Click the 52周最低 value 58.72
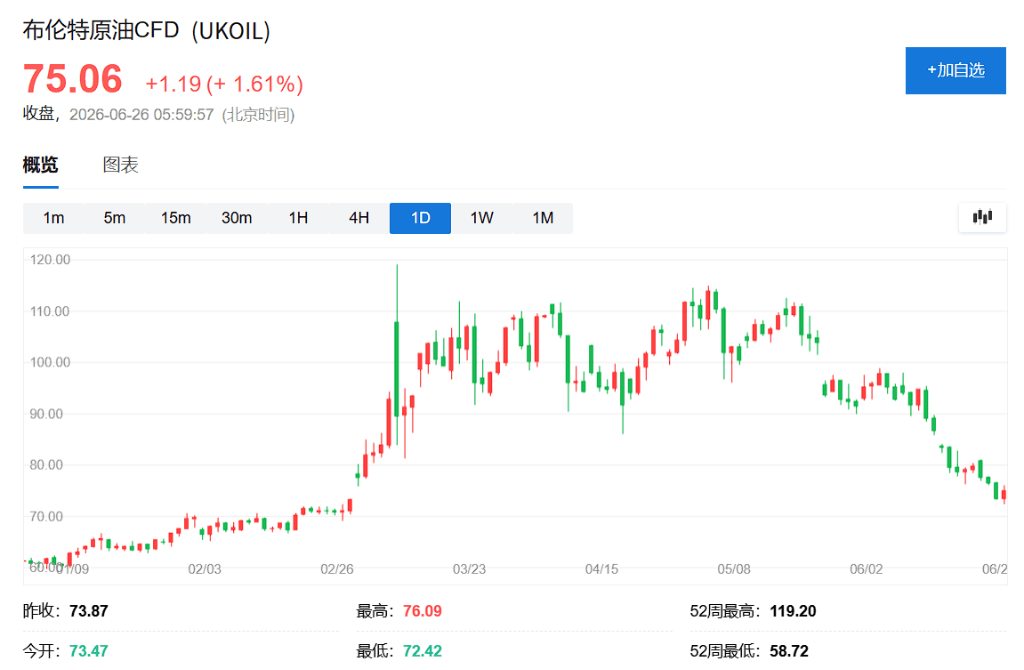This screenshot has height=670, width=1024. 789,651
